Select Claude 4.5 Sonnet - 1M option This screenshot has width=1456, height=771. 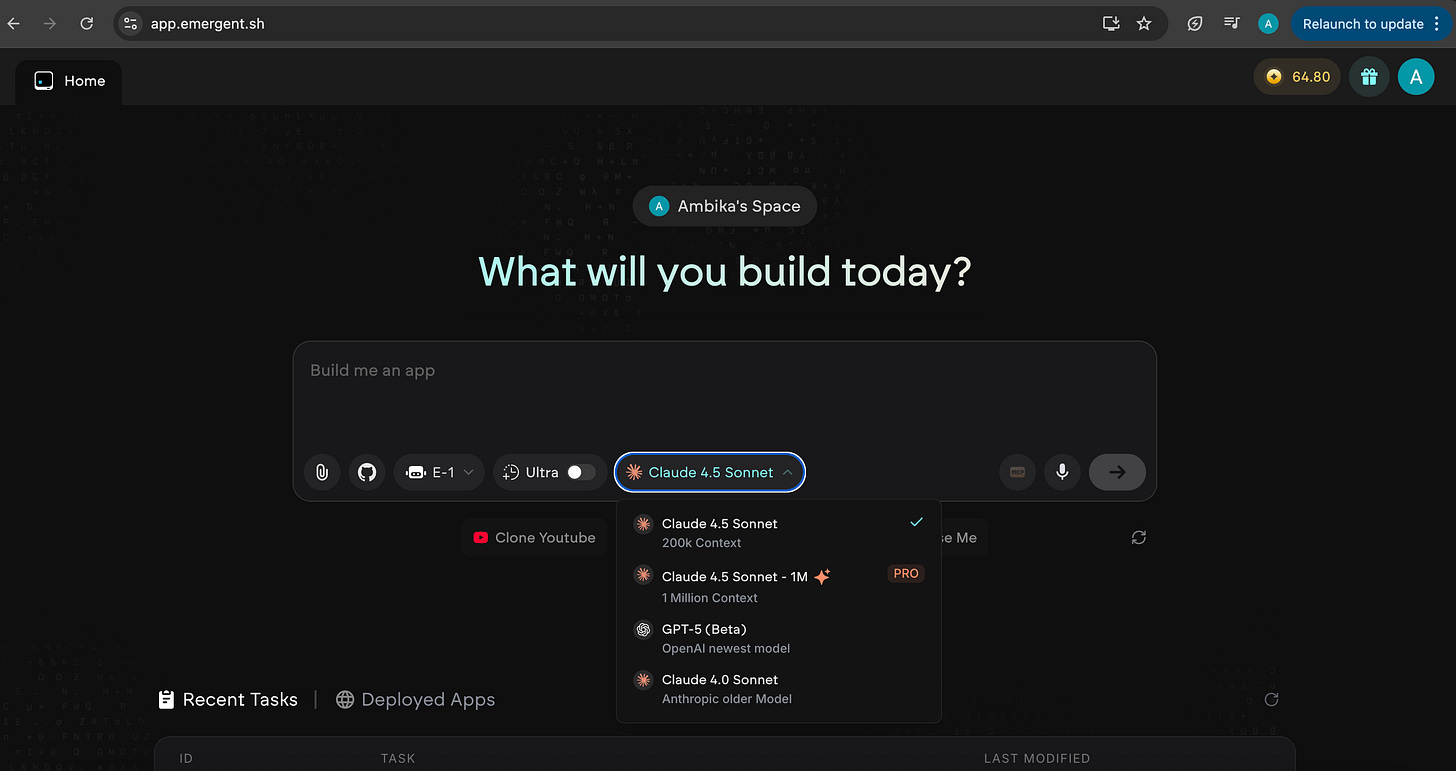point(779,586)
